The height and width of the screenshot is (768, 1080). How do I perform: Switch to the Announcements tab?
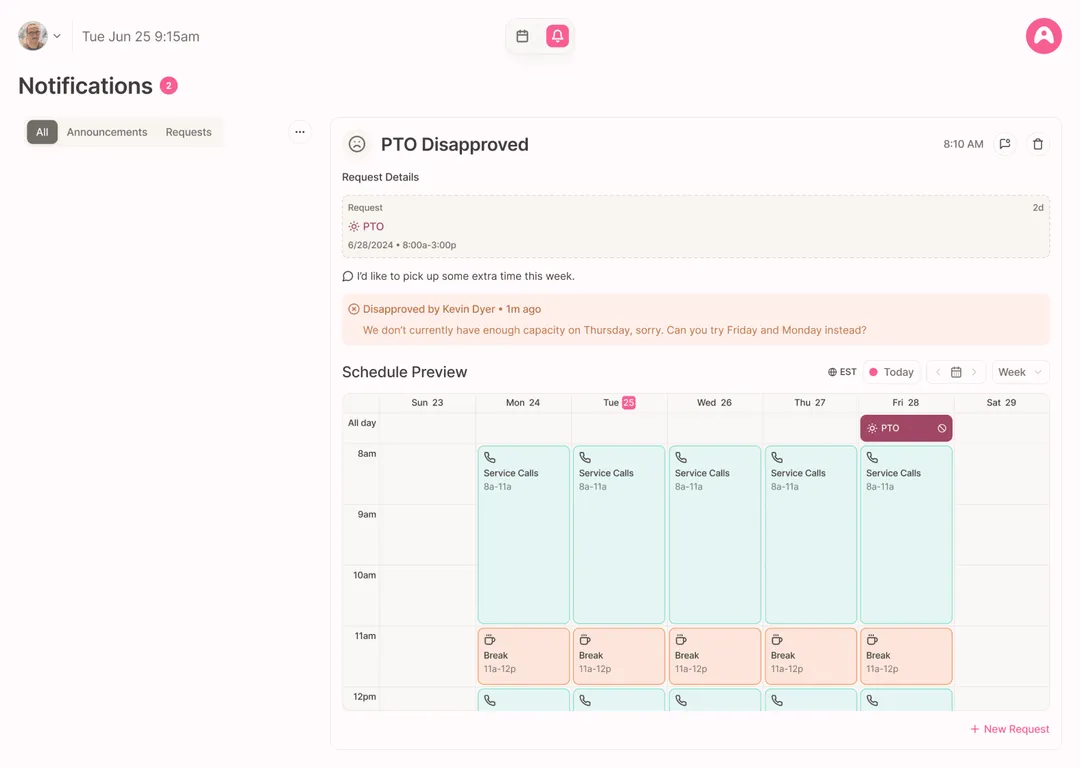point(107,132)
